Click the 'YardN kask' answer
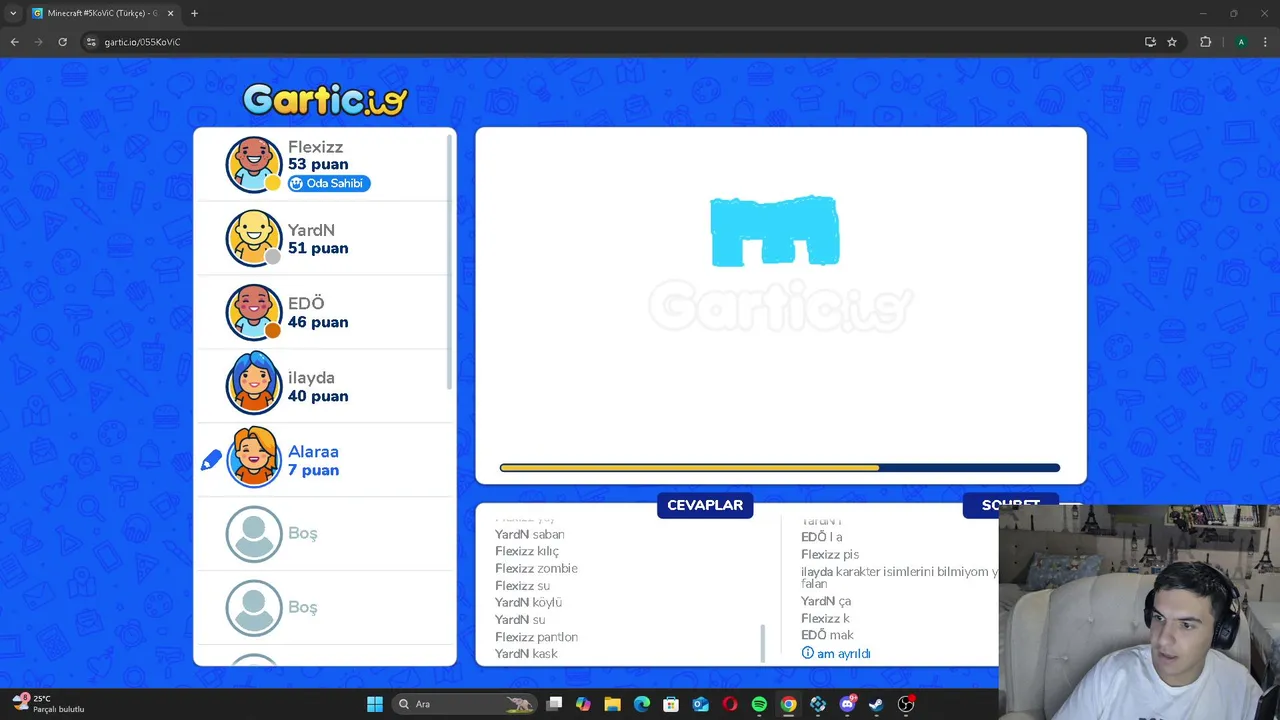The image size is (1280, 720). point(526,653)
